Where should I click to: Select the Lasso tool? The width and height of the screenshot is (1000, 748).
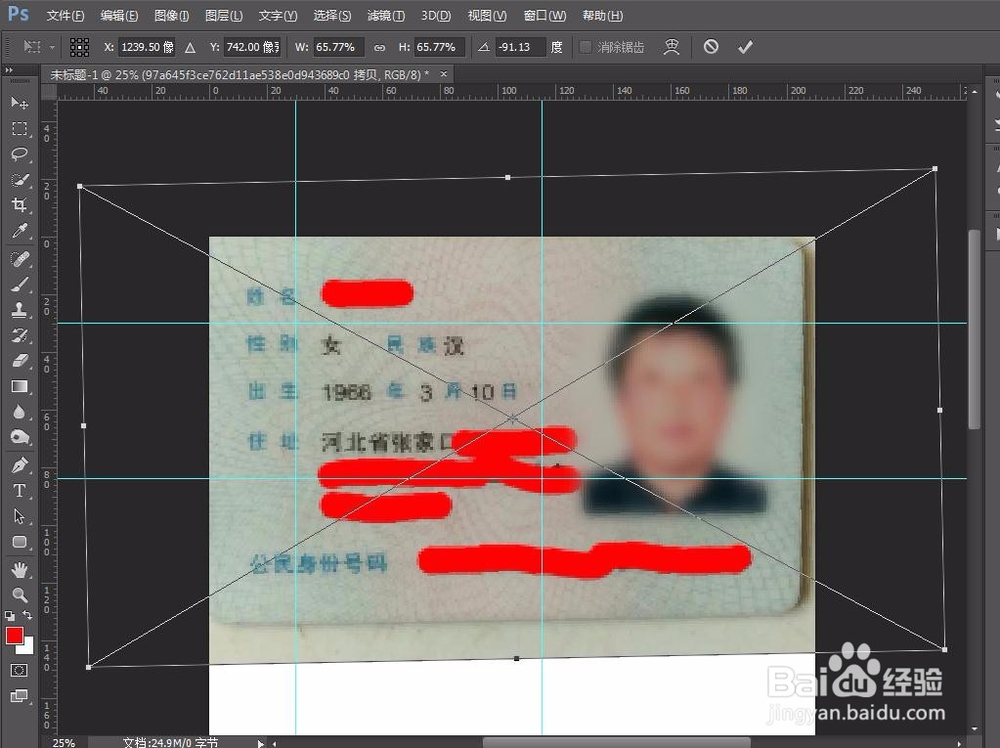(x=19, y=154)
